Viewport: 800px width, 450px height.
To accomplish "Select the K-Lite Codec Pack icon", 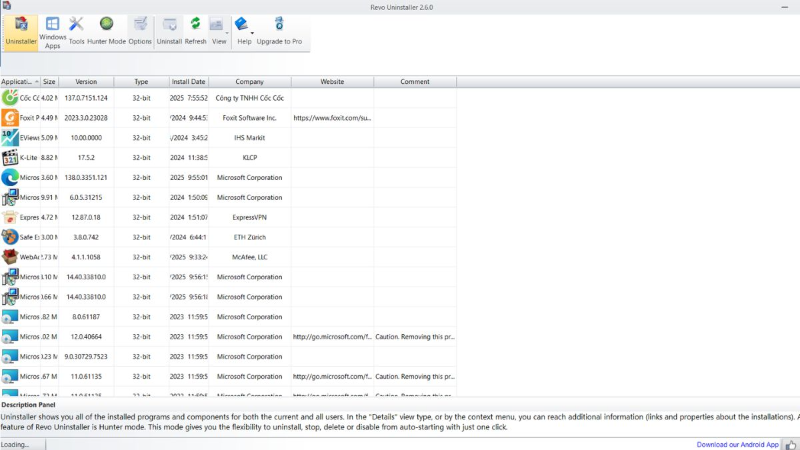I will pos(10,157).
